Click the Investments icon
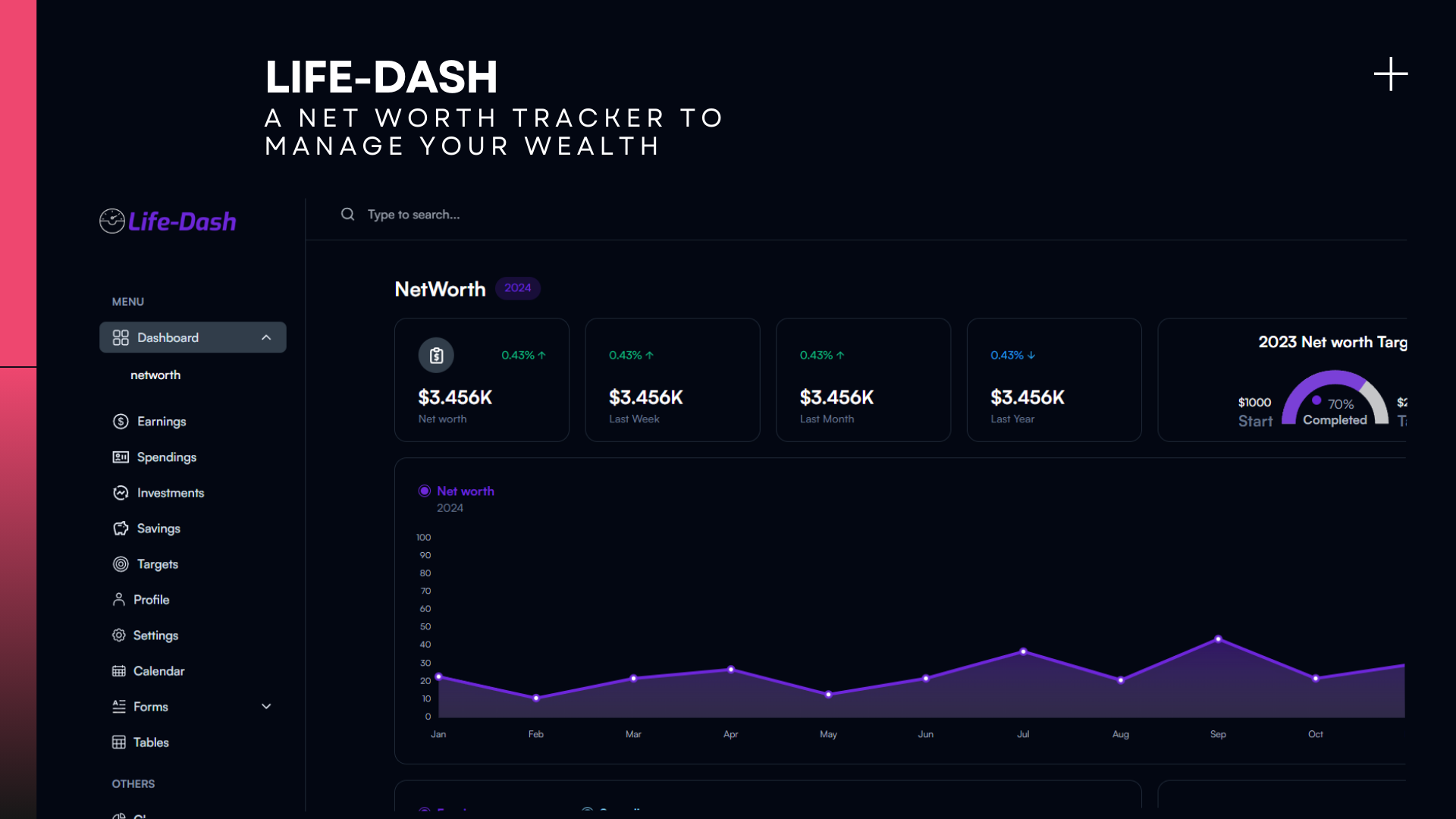Image resolution: width=1456 pixels, height=819 pixels. coord(121,492)
